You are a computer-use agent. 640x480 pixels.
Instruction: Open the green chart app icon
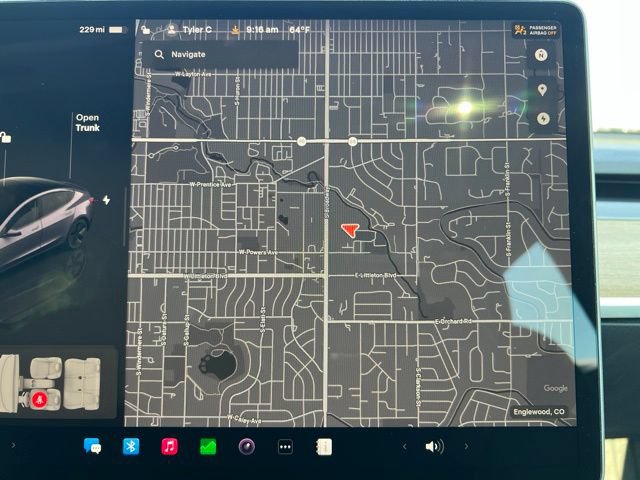pos(208,447)
